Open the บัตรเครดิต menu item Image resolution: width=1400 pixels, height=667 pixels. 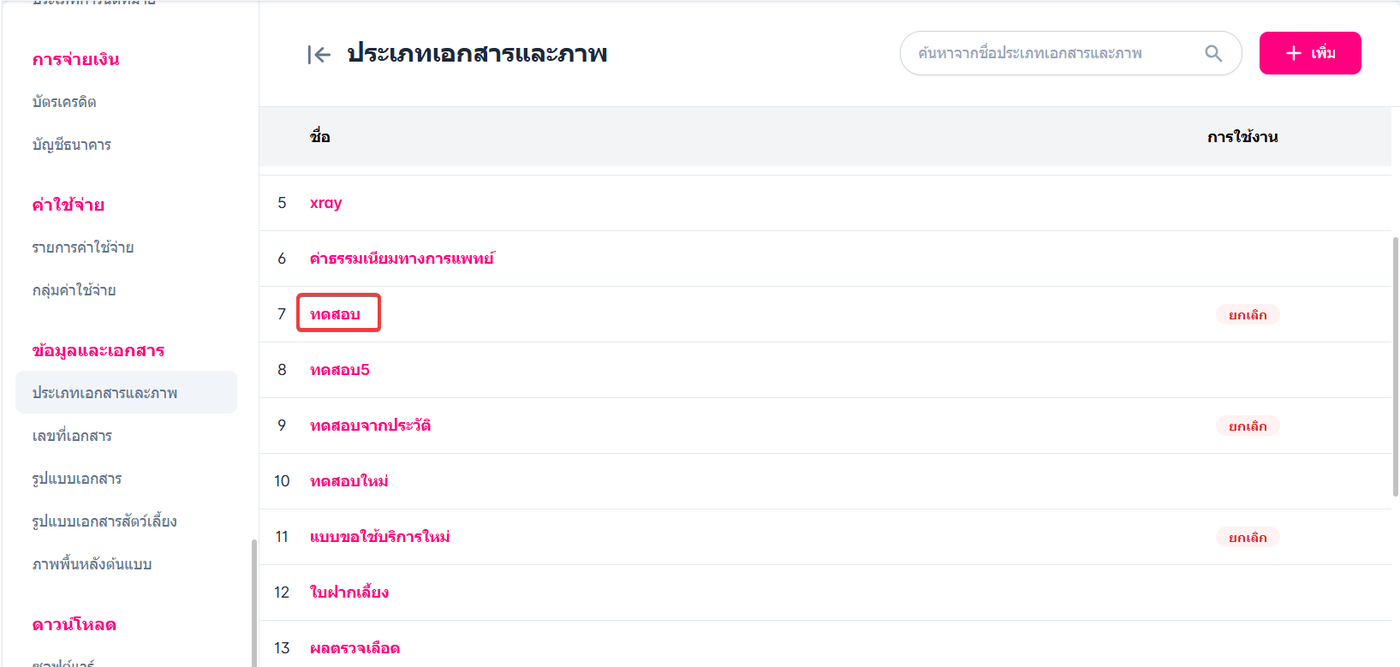coord(64,102)
